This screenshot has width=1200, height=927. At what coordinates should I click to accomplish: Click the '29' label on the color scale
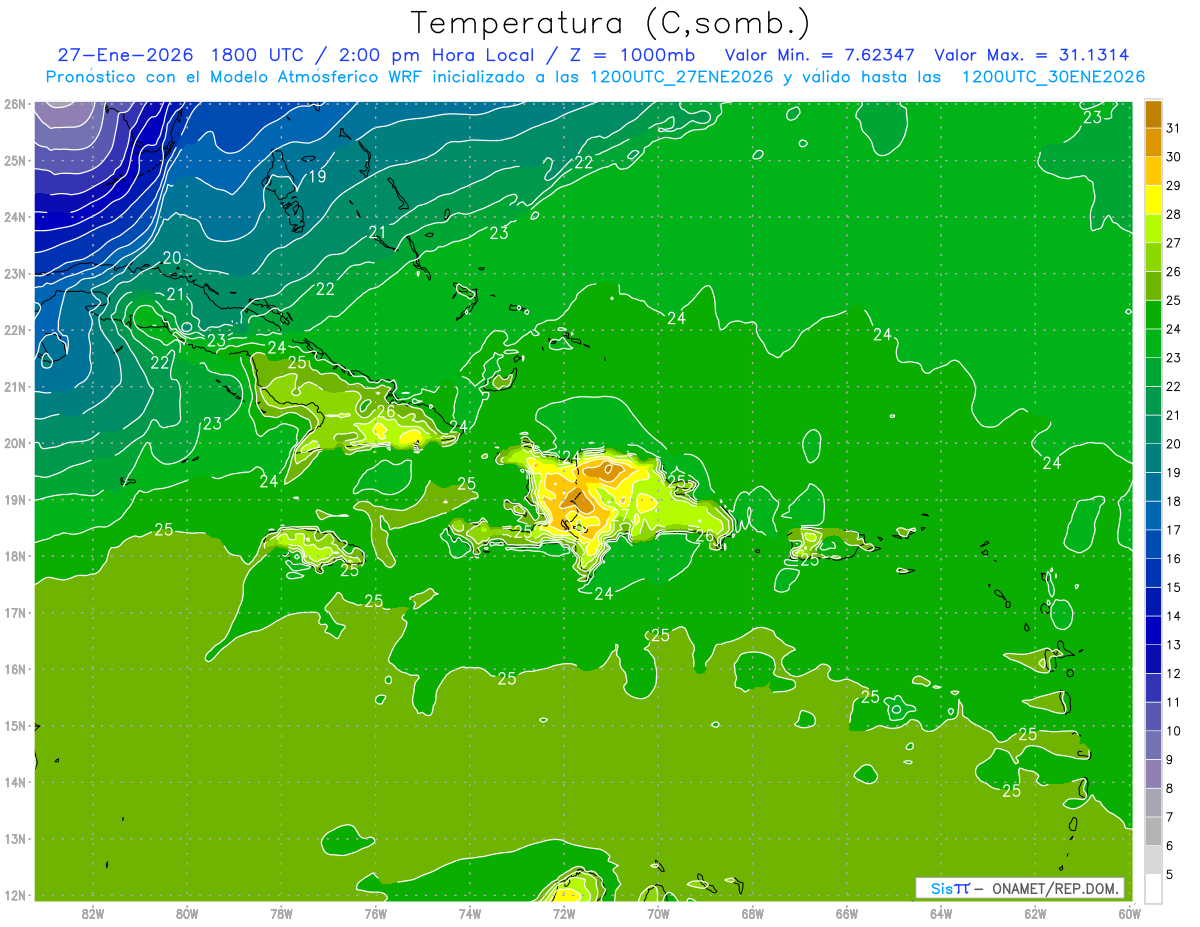coord(1173,185)
